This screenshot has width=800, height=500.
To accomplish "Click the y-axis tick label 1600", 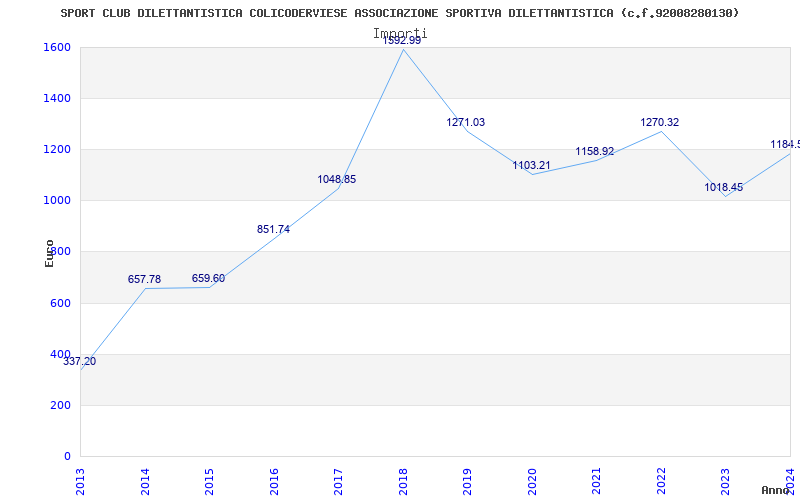I will (55, 47).
